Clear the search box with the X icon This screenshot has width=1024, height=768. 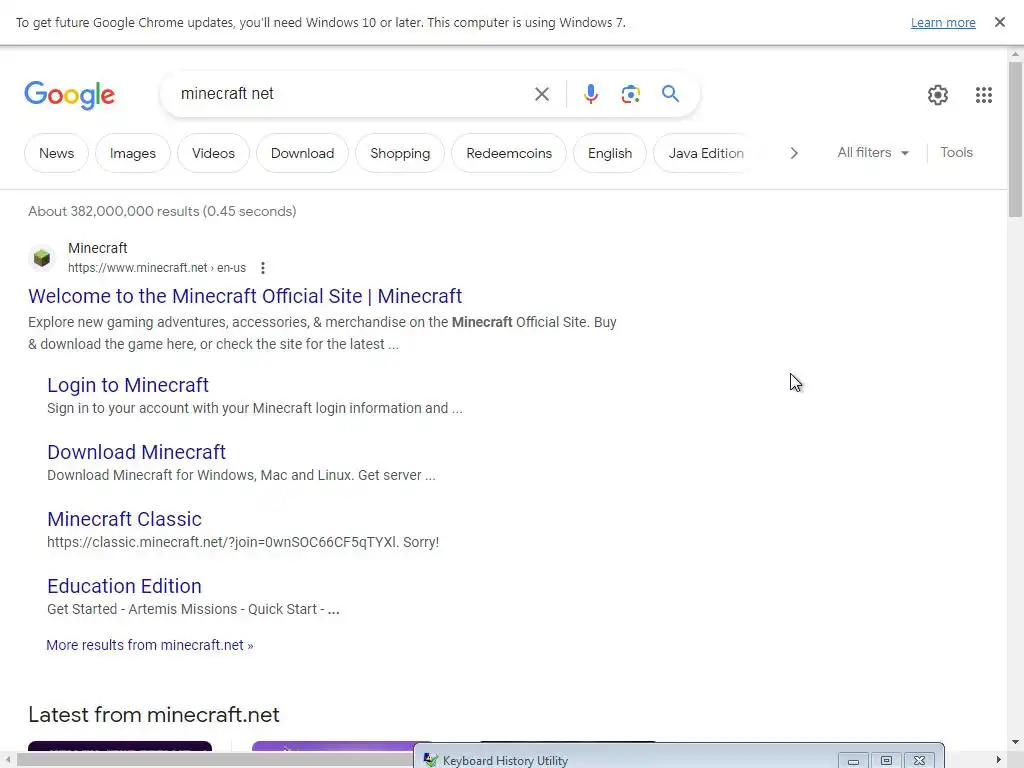click(541, 94)
